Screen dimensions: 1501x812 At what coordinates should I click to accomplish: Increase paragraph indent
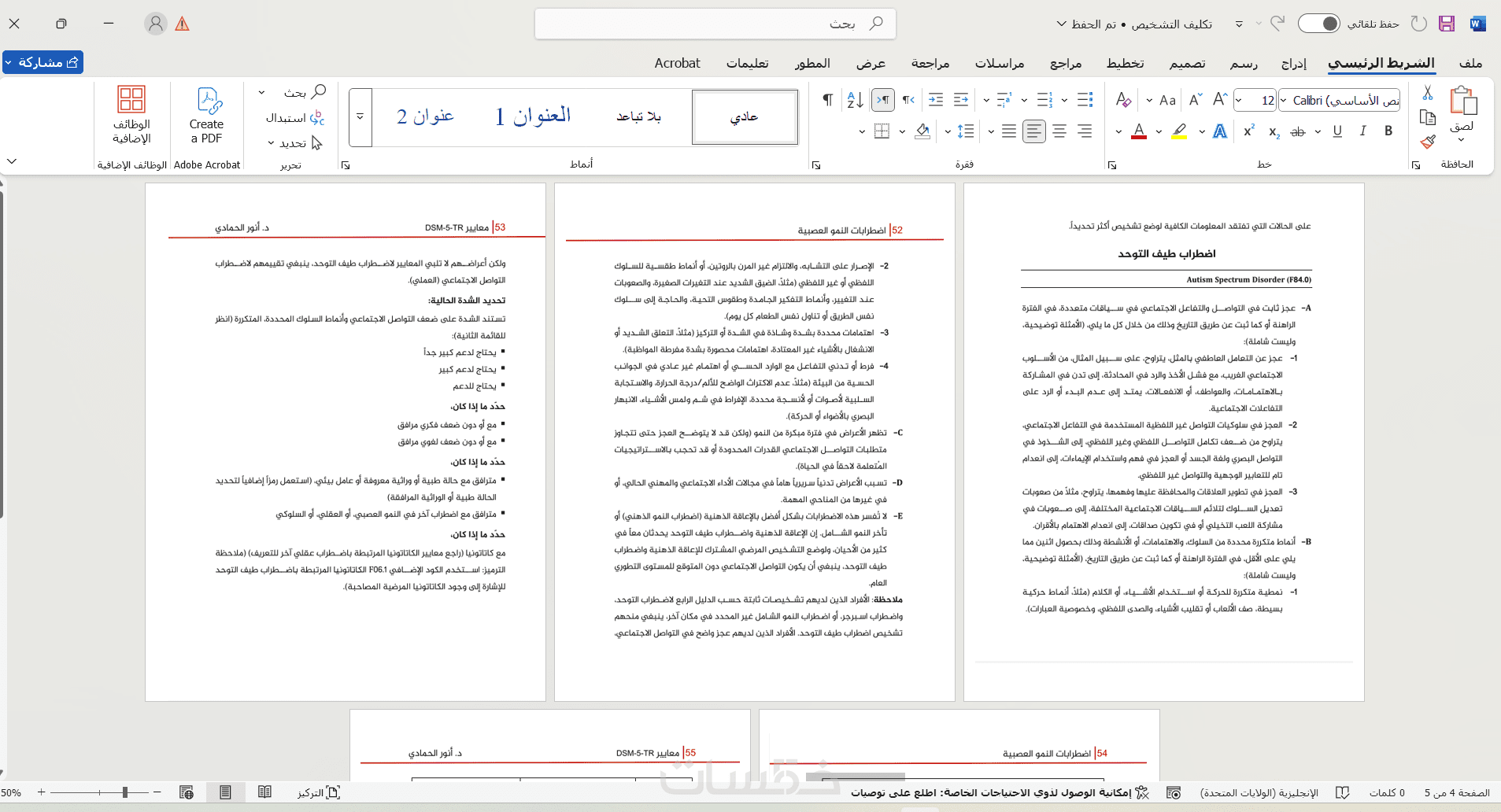click(x=936, y=100)
